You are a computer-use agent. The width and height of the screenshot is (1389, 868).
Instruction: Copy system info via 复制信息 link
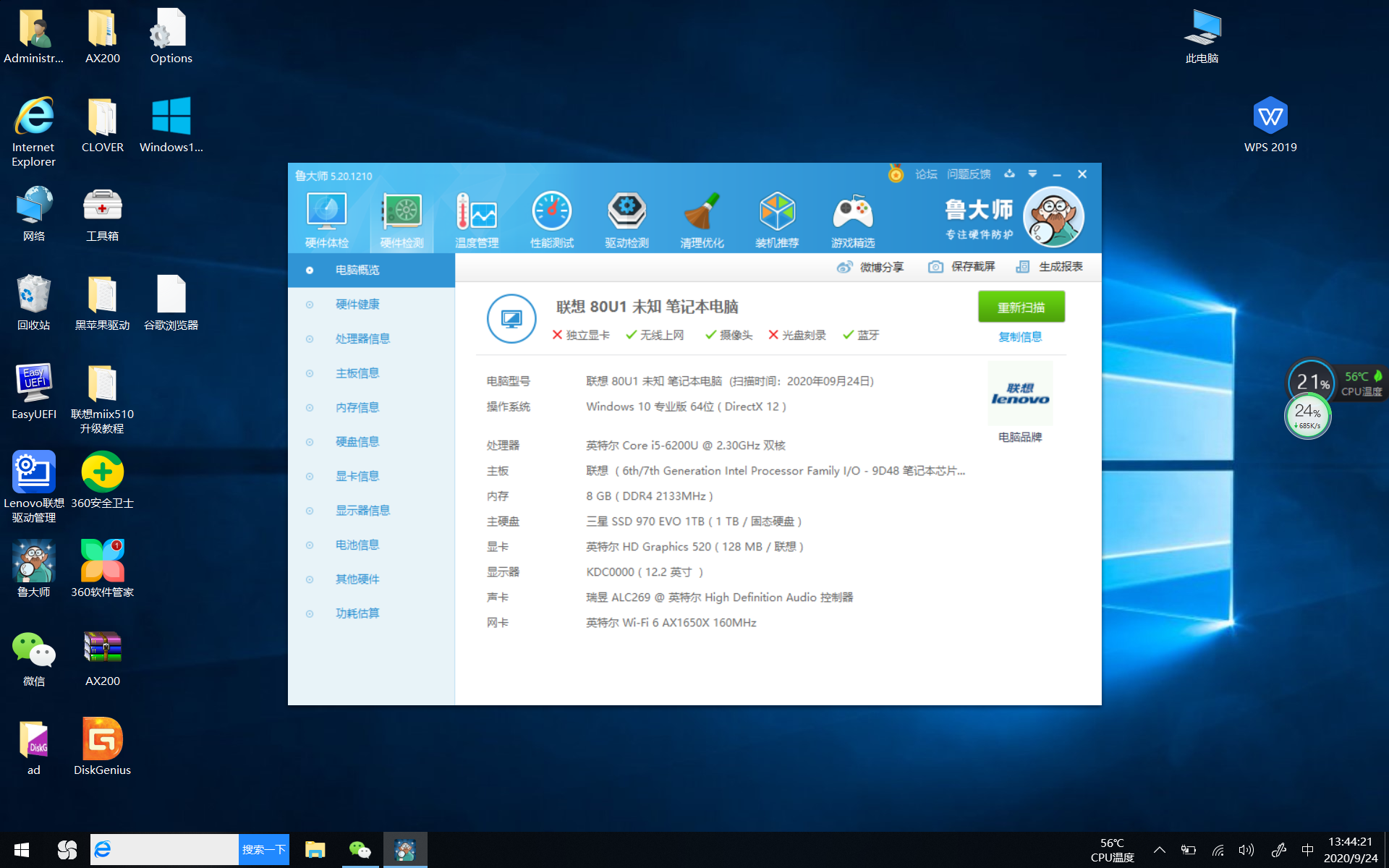(x=1020, y=336)
